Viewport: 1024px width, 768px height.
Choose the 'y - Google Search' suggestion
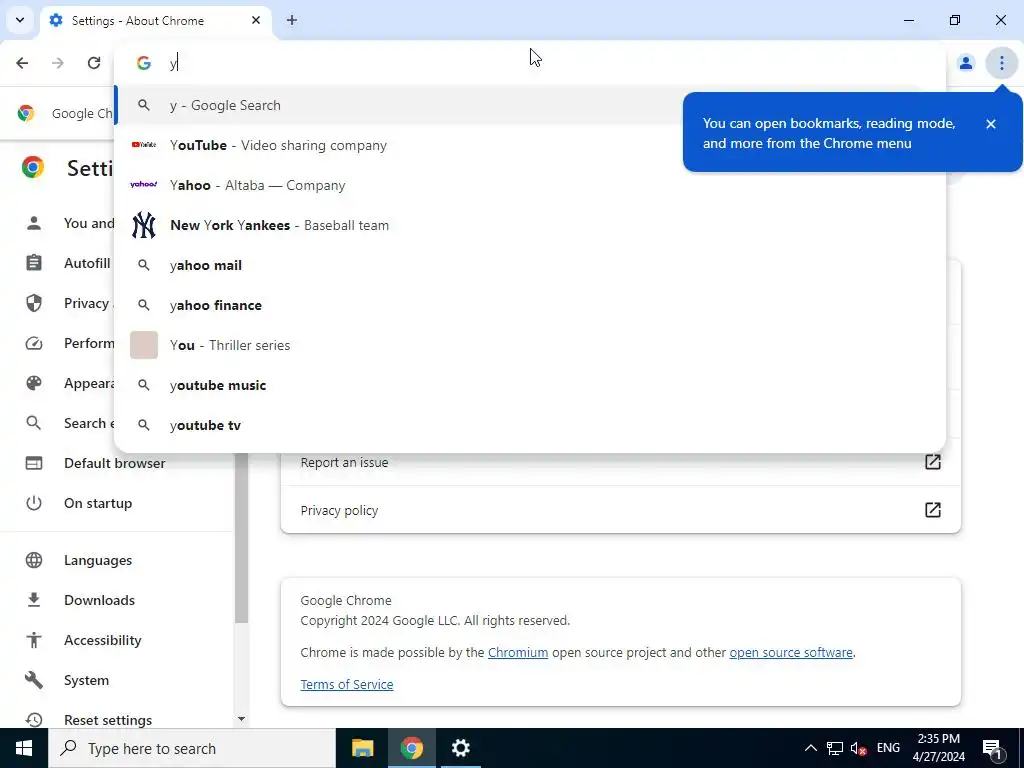[x=530, y=105]
